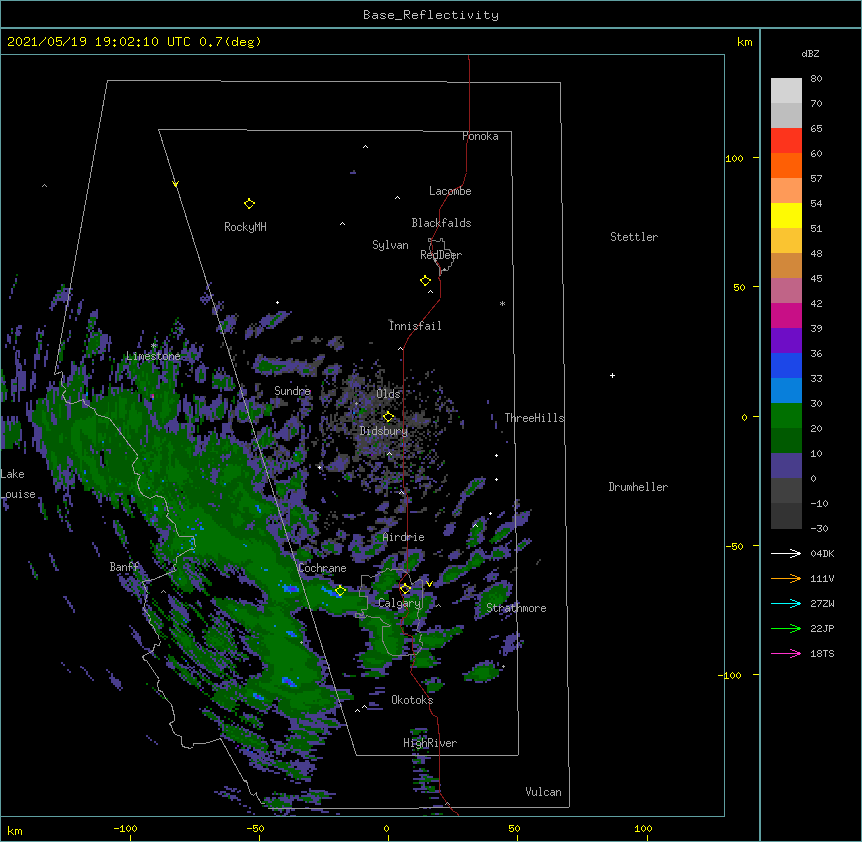Click the yellow marker south of RedDeer

click(425, 281)
